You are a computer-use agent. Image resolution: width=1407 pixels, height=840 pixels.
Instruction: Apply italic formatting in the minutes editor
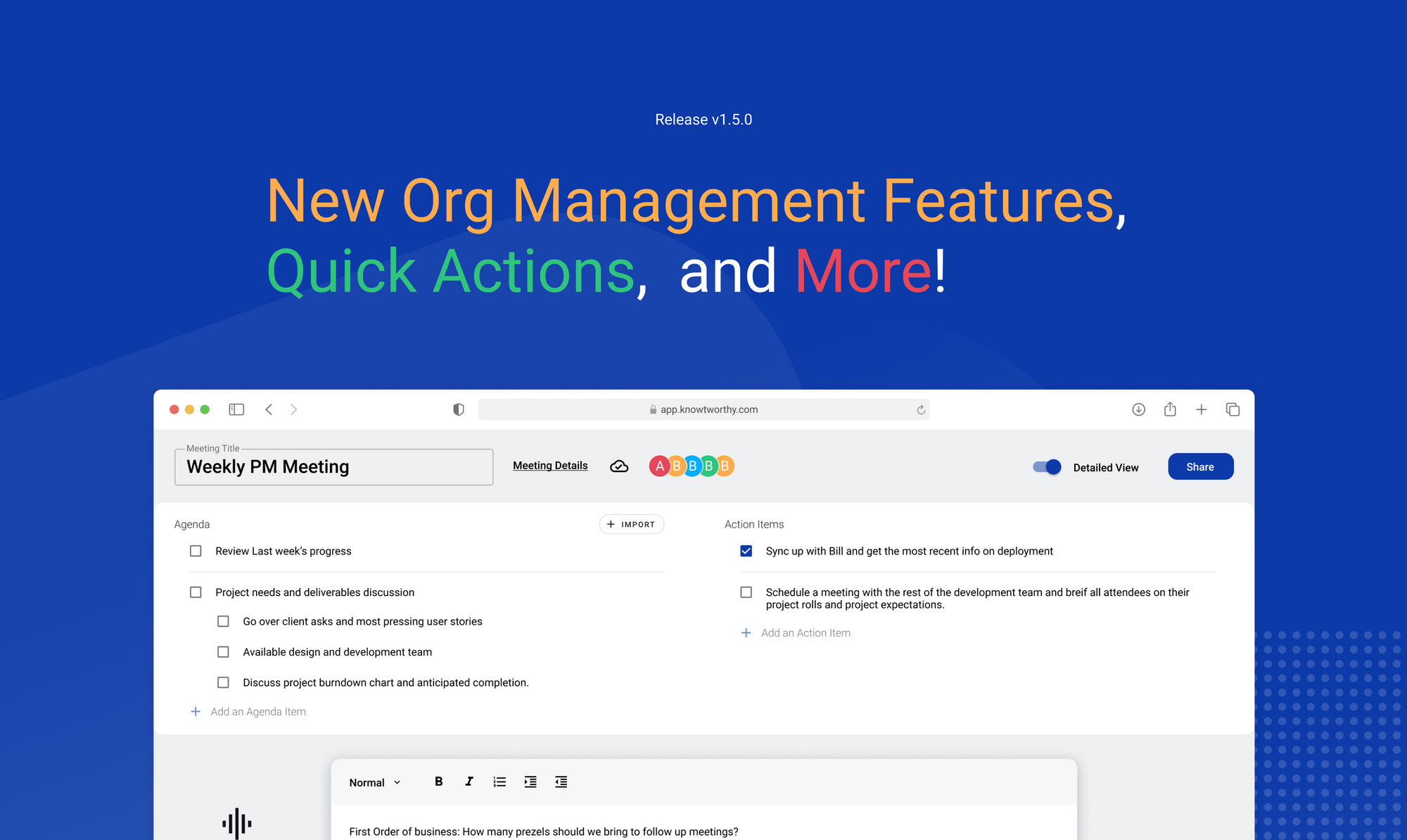(x=469, y=781)
